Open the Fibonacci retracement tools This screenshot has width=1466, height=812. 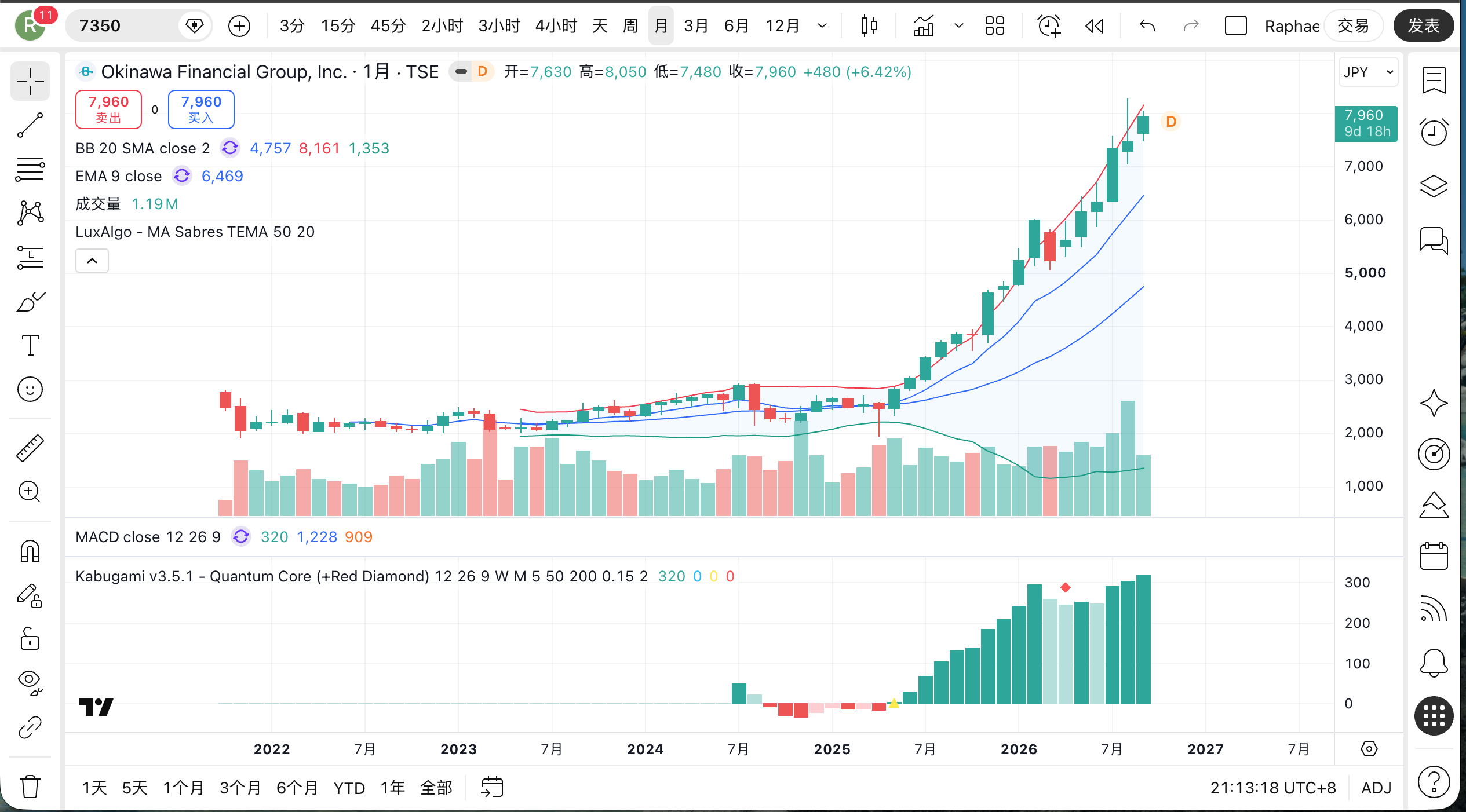tap(30, 169)
